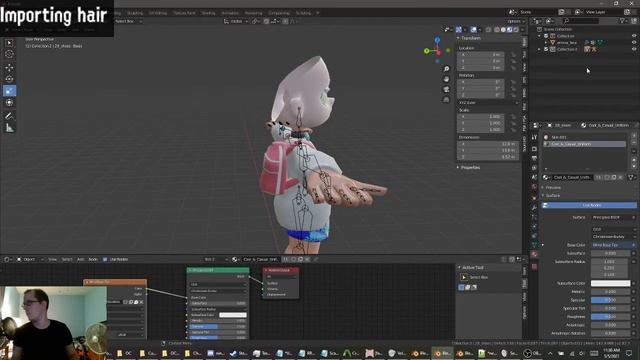
Task: Open Subsurface Color swatch in properties
Action: (x=610, y=283)
